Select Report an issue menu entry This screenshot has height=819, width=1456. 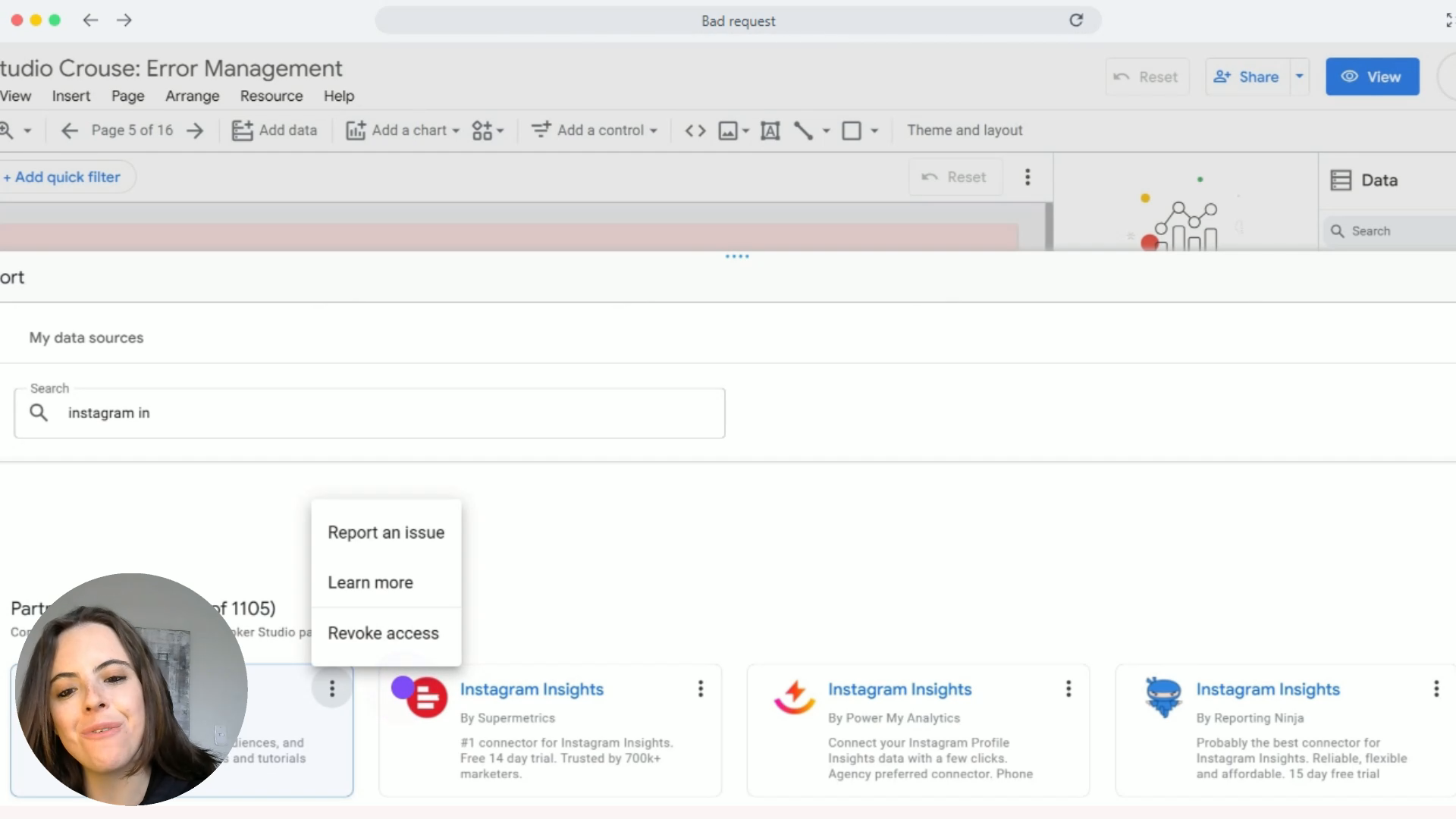point(385,532)
